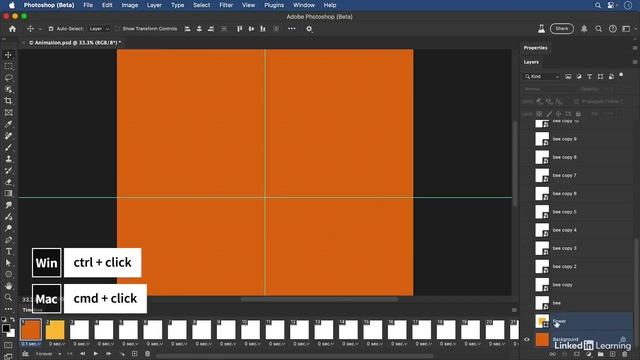The width and height of the screenshot is (640, 360).
Task: Open frame 2 delay time dropdown
Action: pos(57,344)
